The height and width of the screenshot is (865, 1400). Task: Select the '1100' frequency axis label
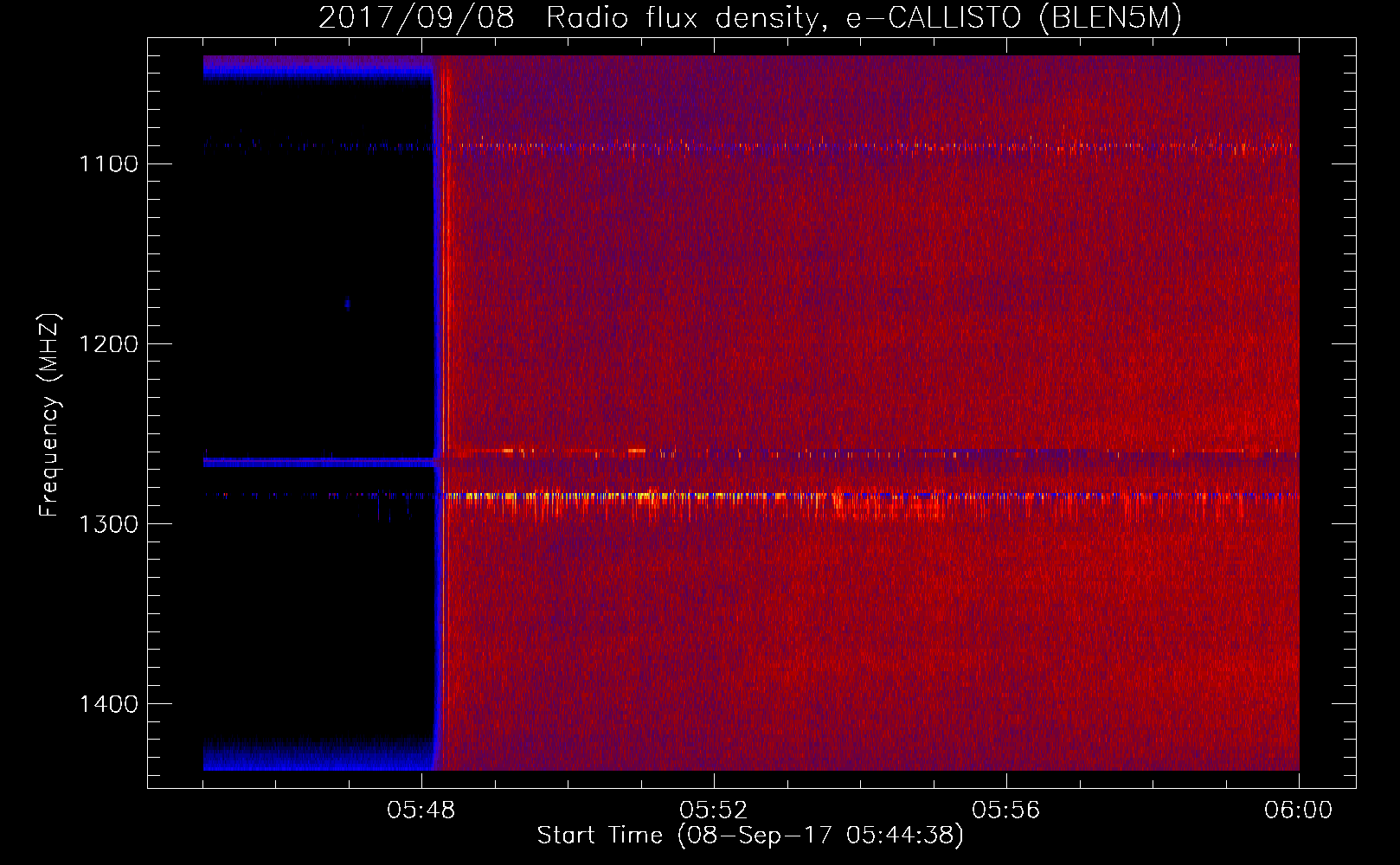click(x=109, y=163)
